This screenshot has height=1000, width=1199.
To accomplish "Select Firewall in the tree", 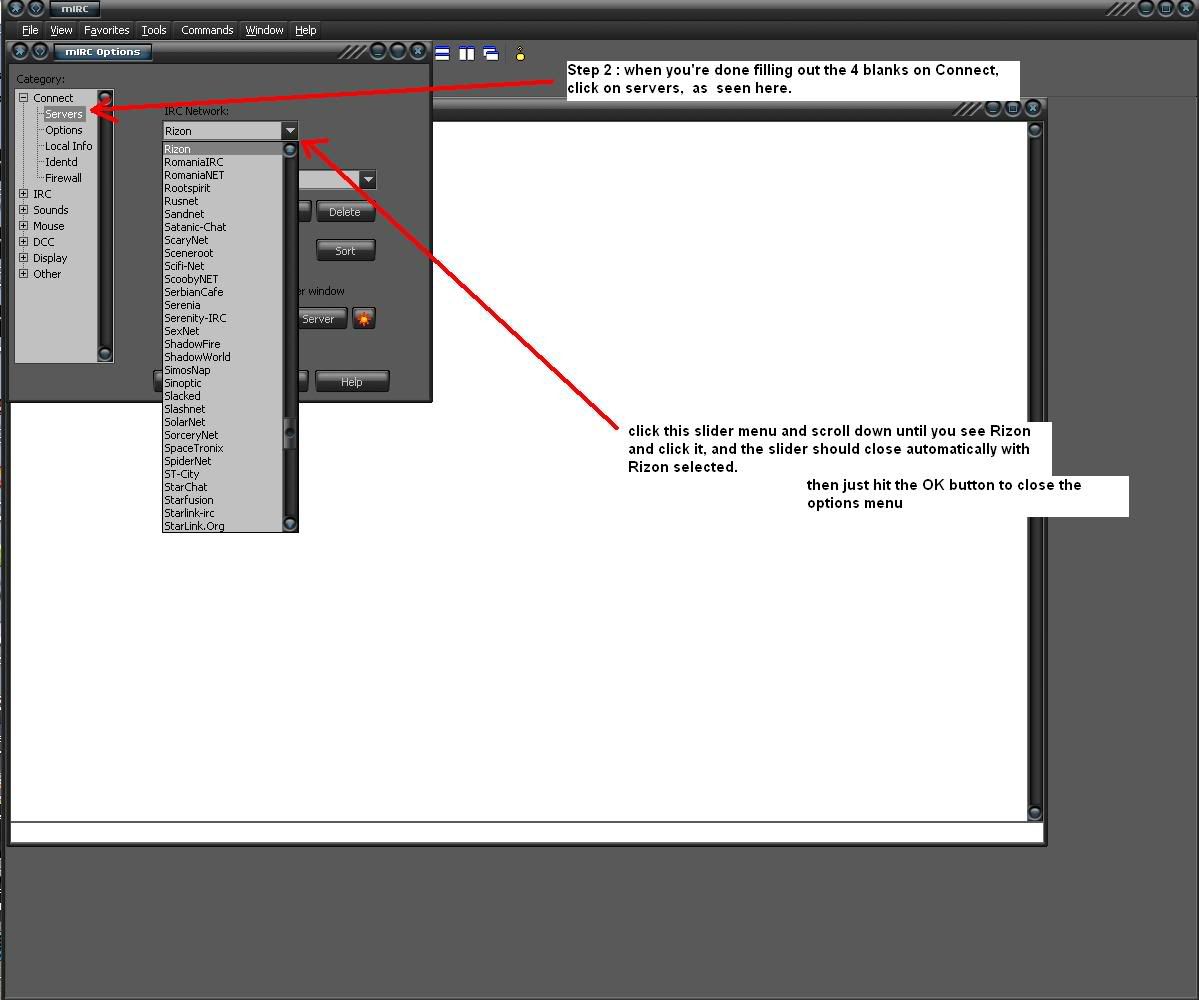I will pos(63,178).
